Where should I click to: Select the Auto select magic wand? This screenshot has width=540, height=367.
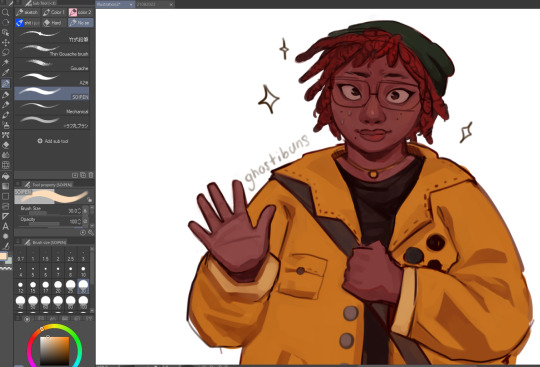coord(6,63)
